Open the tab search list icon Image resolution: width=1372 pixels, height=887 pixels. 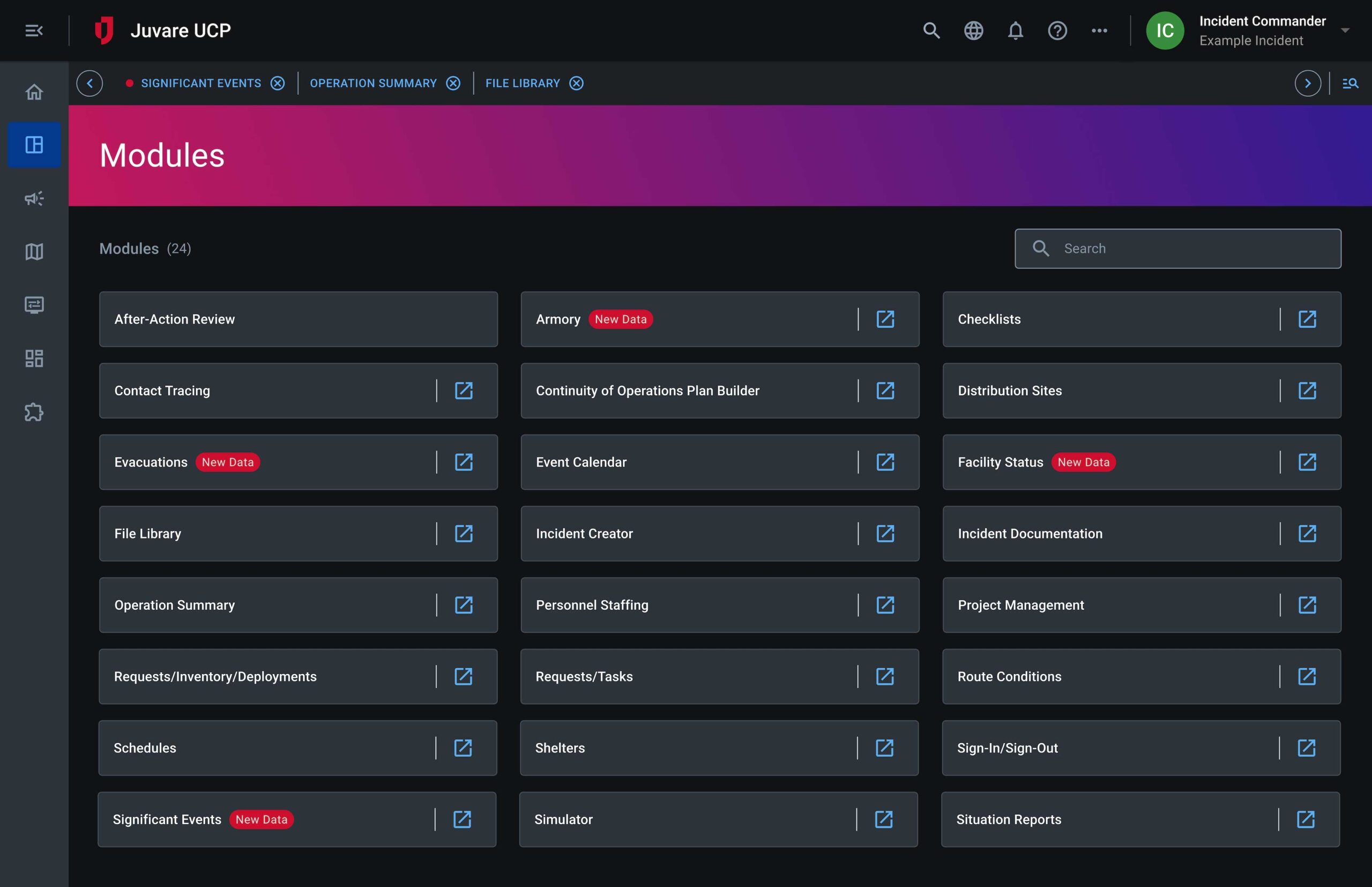(x=1350, y=84)
